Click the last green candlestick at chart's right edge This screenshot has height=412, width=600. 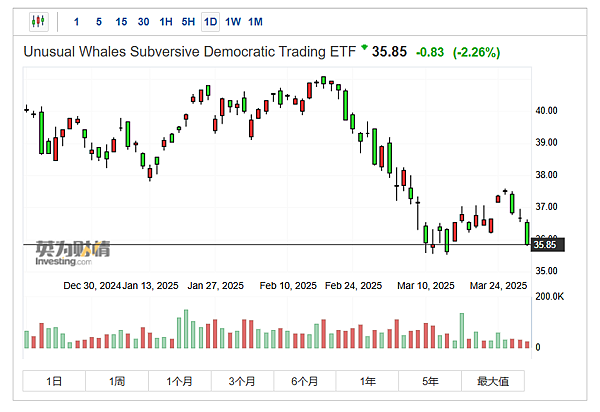527,233
